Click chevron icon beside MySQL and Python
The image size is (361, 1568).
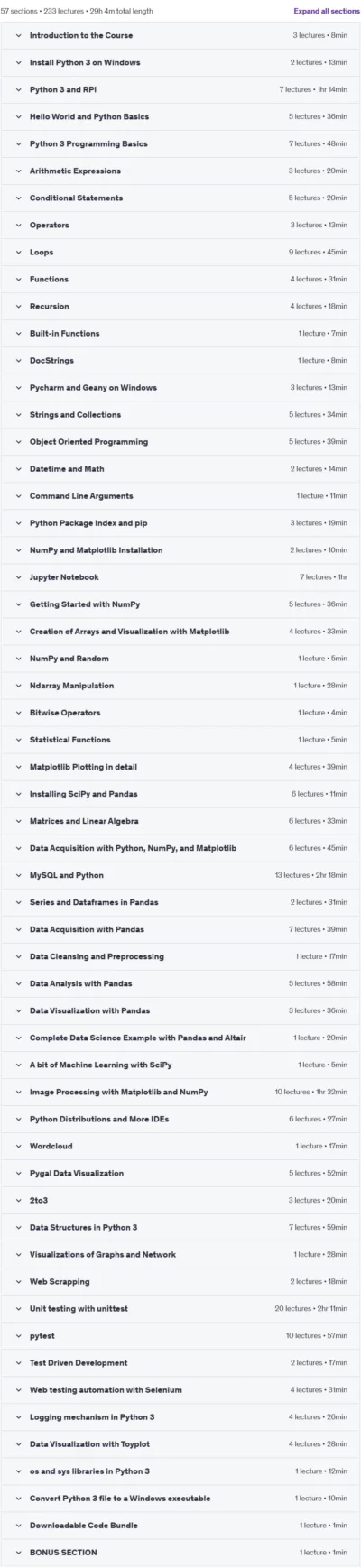coord(18,874)
